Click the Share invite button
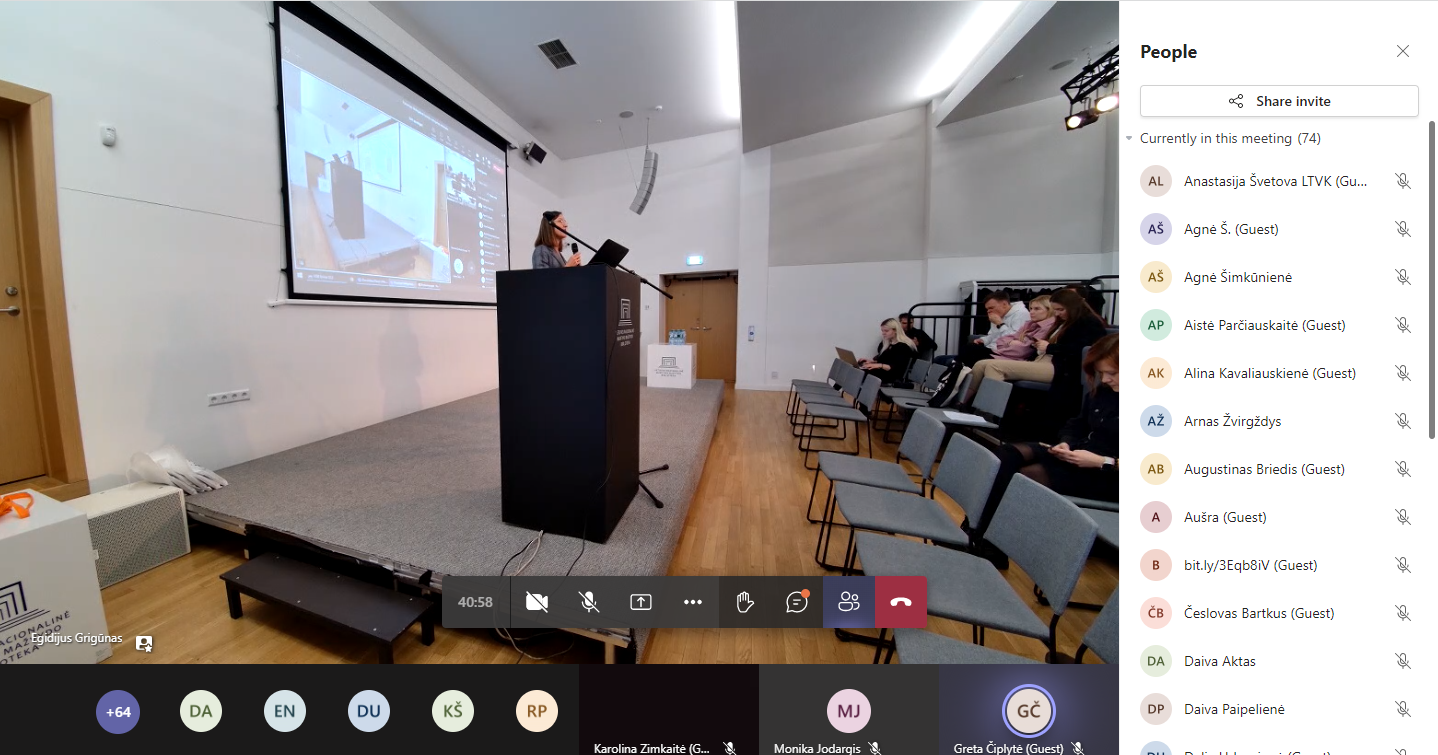This screenshot has height=755, width=1438. 1279,101
